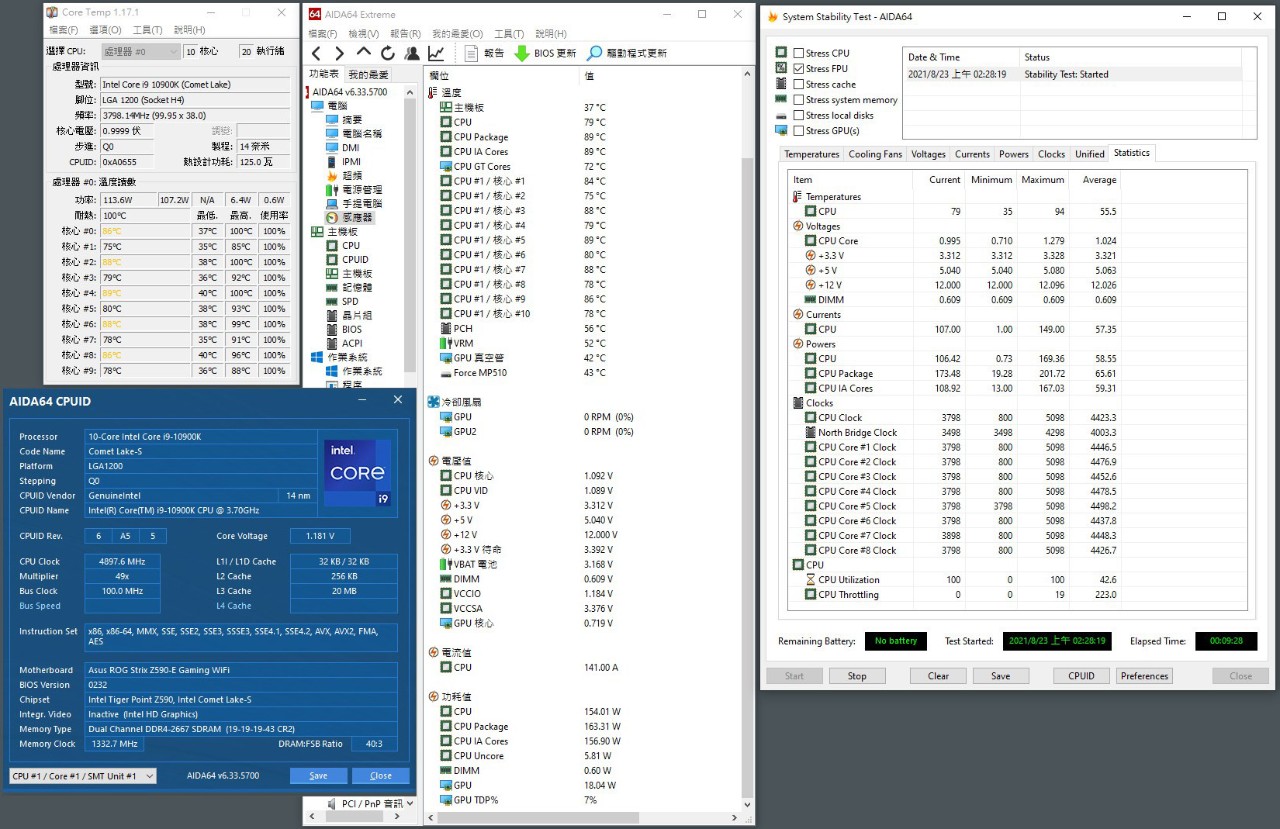The height and width of the screenshot is (829, 1280).
Task: Click AIDA64 tree vertical scrollbar thumb
Action: [410, 235]
